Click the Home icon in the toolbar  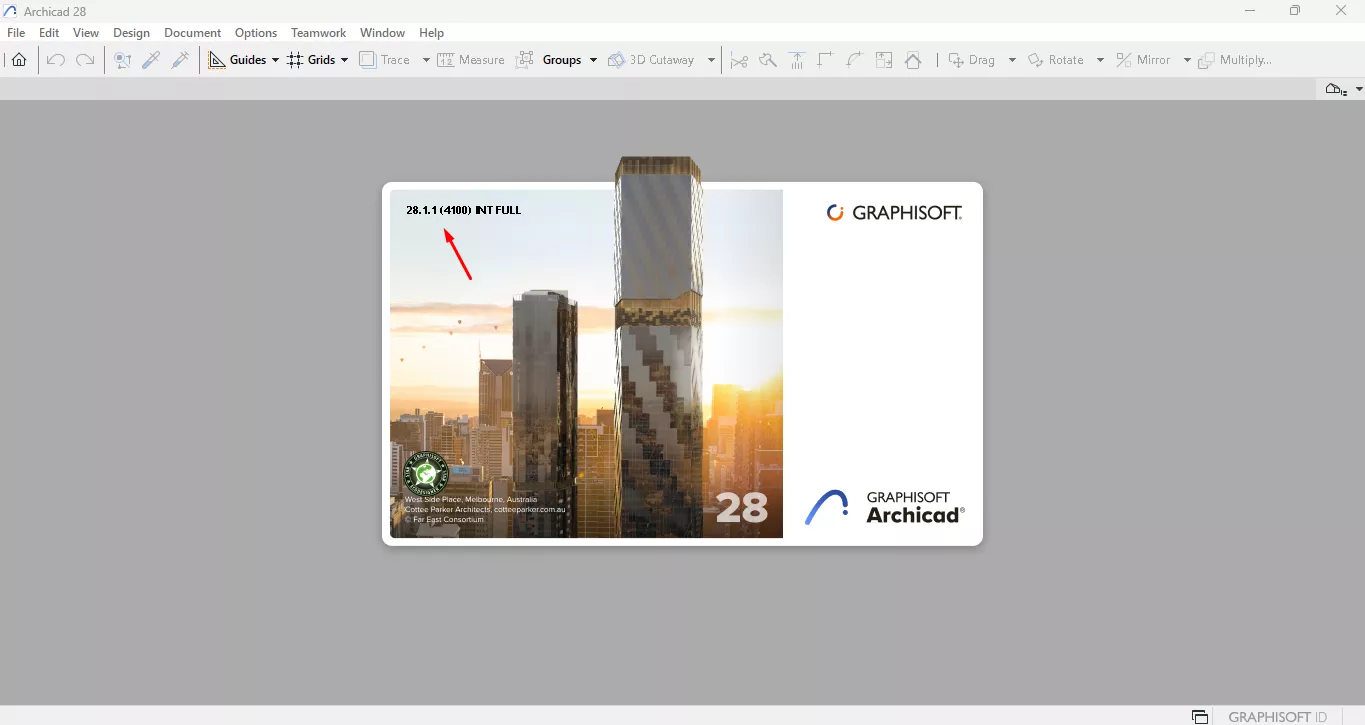point(19,60)
